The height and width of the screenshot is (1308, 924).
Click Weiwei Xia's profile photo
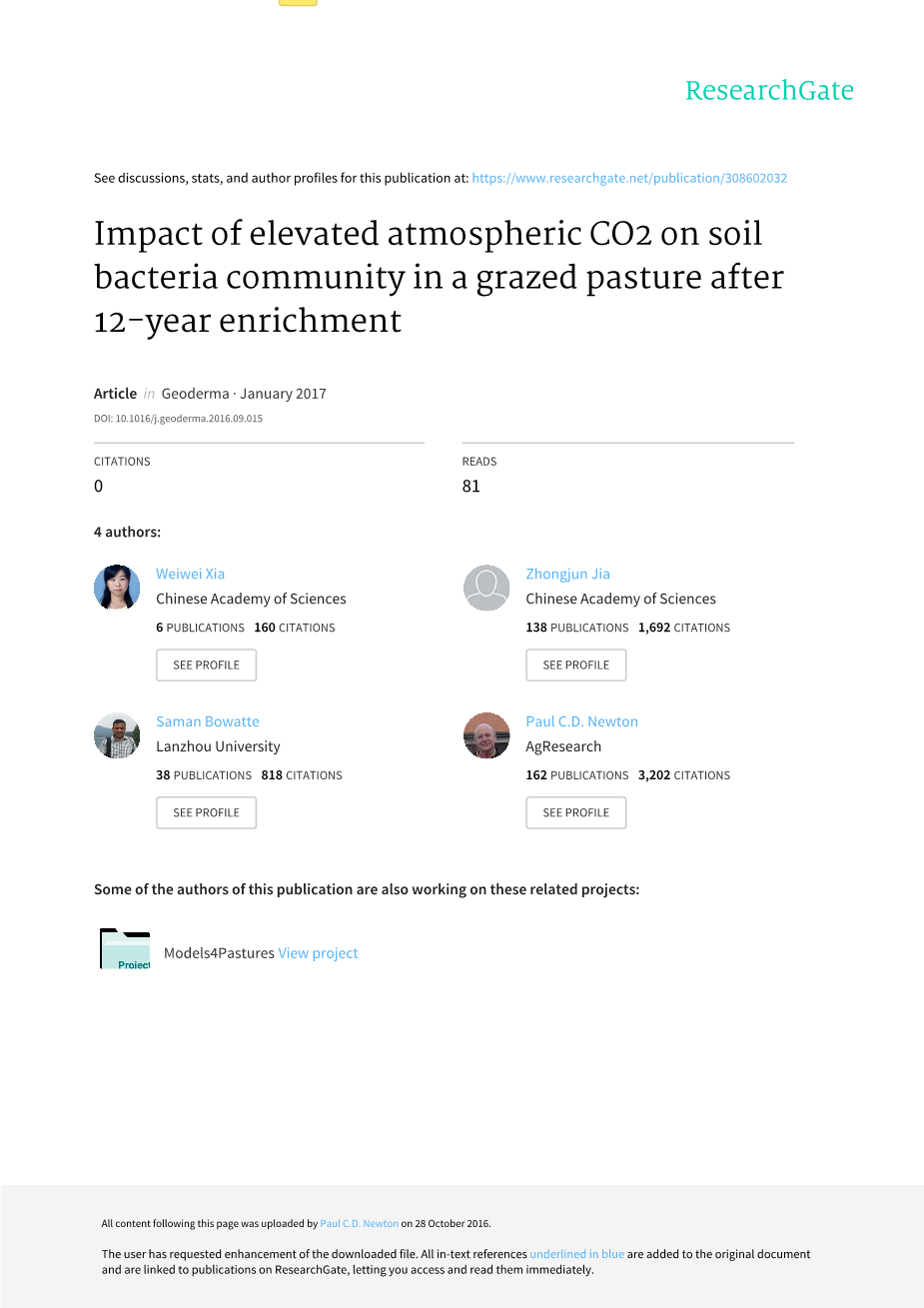point(117,588)
